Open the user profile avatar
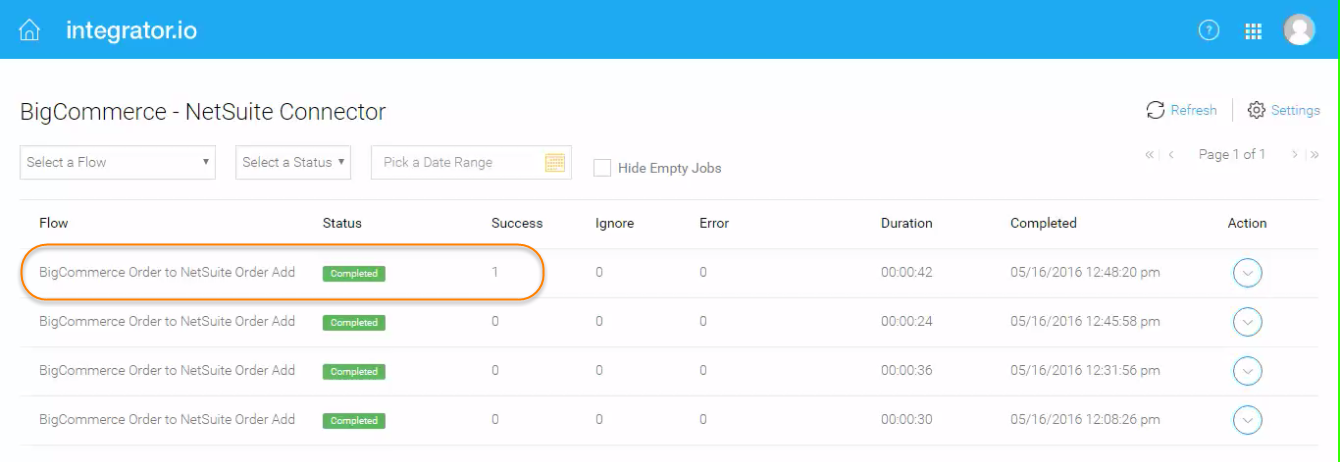 tap(1299, 30)
